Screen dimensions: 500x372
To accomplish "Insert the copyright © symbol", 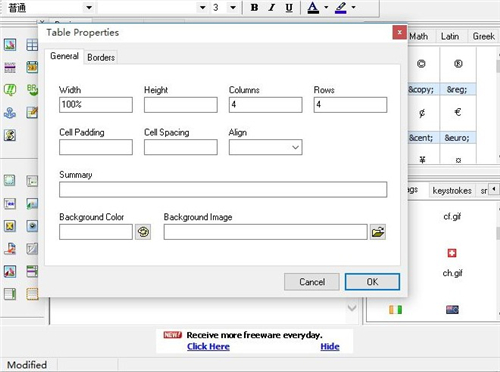I will 421,64.
